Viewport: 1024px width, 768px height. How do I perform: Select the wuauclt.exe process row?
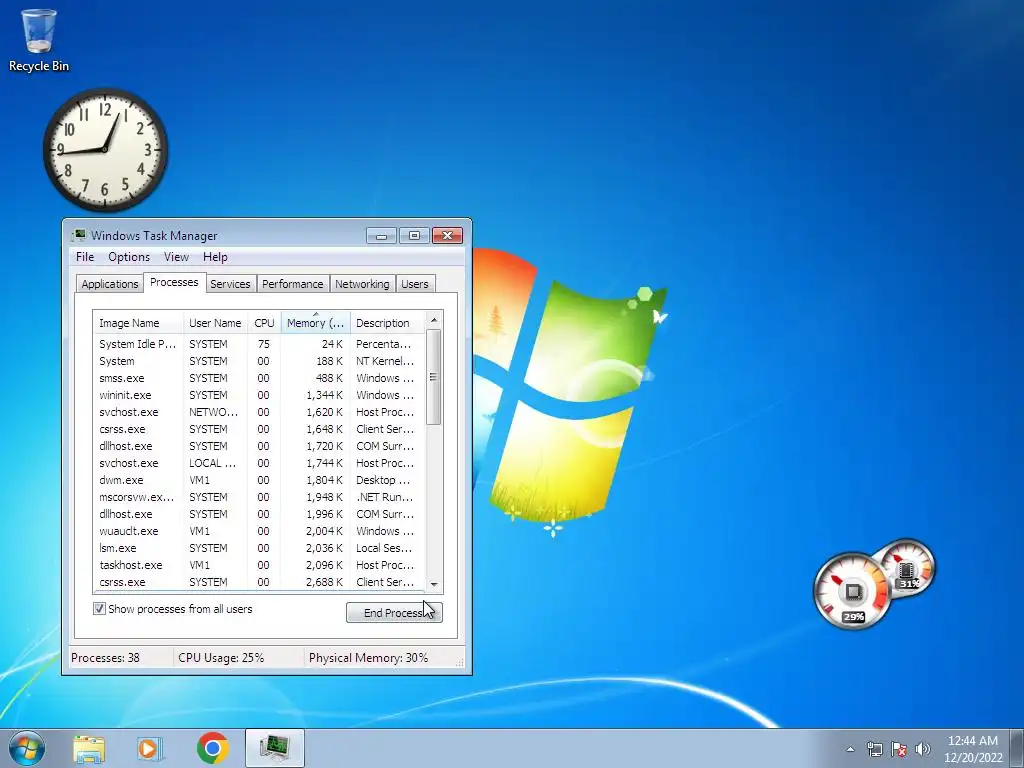[259, 530]
